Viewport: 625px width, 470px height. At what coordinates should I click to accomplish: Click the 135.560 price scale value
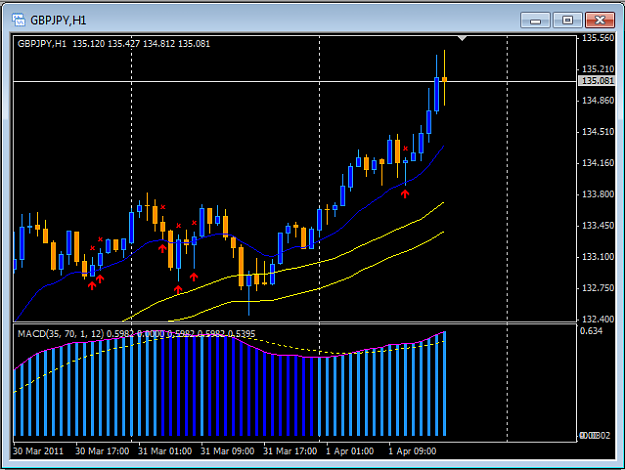coord(598,38)
